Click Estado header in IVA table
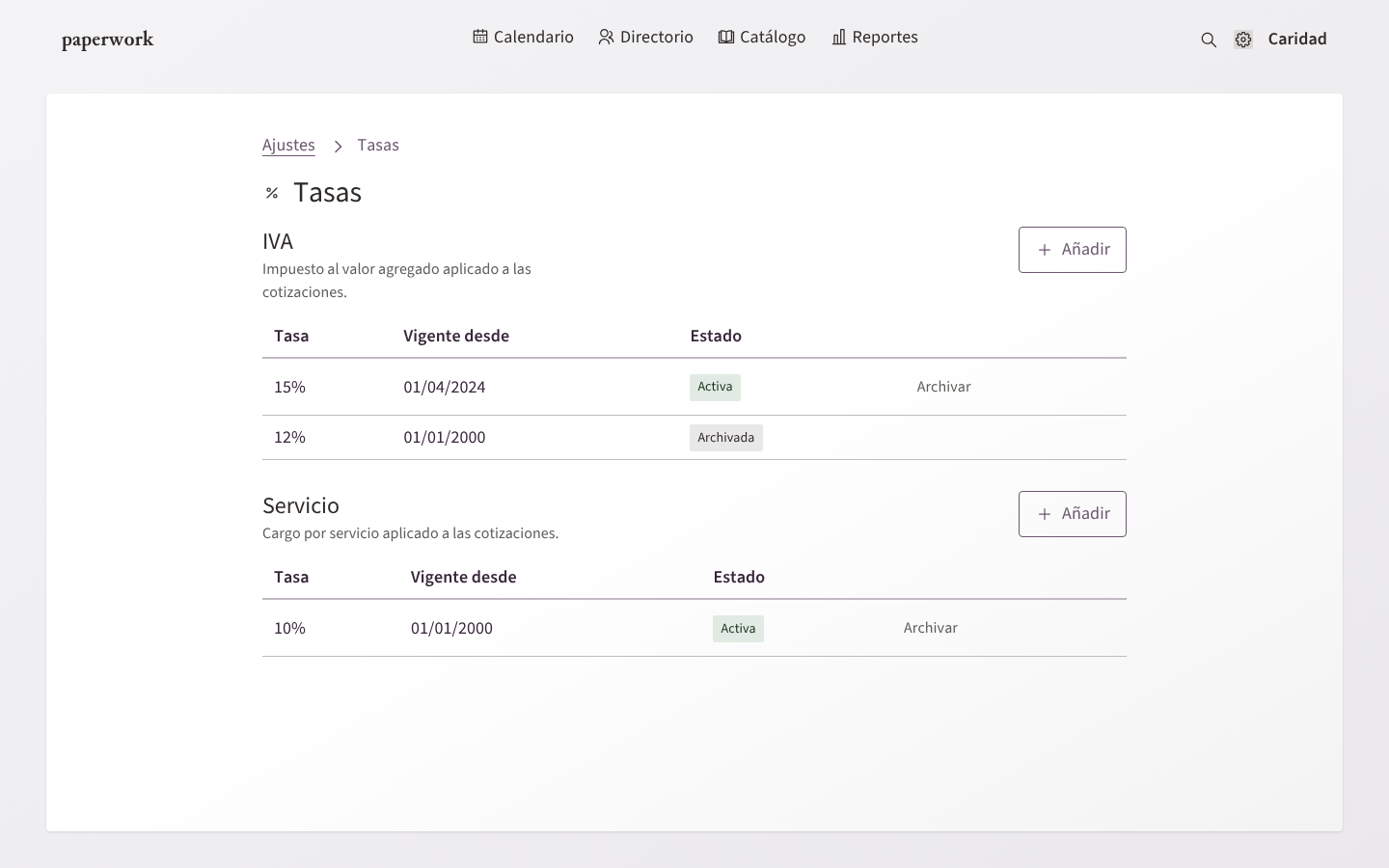 [716, 336]
